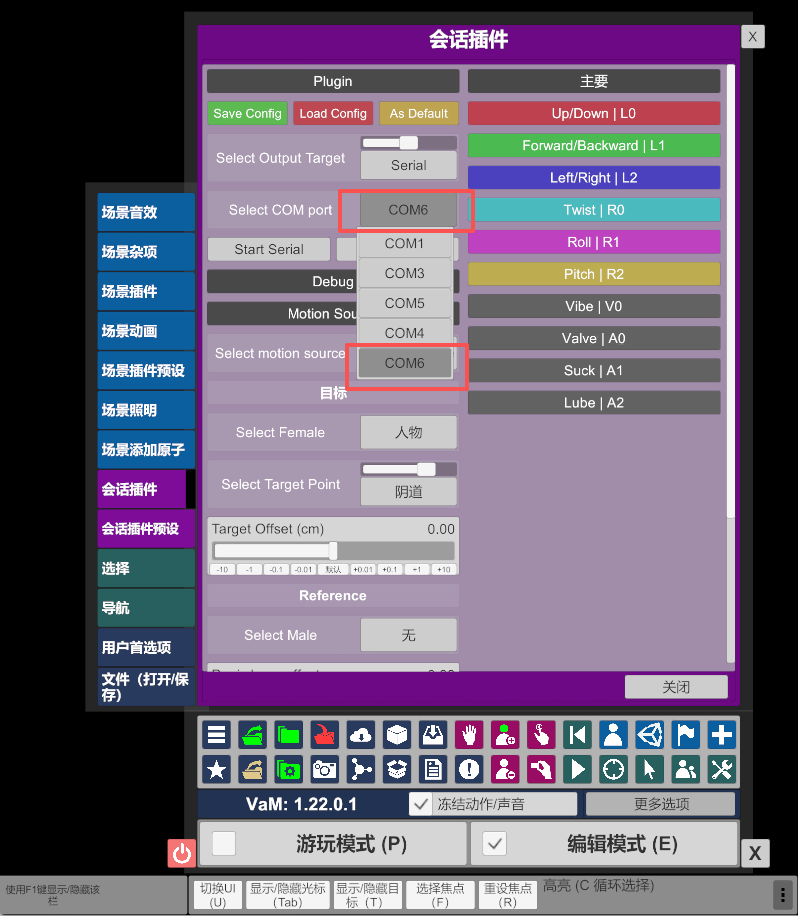Click the grabbing hand icon
The width and height of the screenshot is (798, 916).
(x=542, y=769)
